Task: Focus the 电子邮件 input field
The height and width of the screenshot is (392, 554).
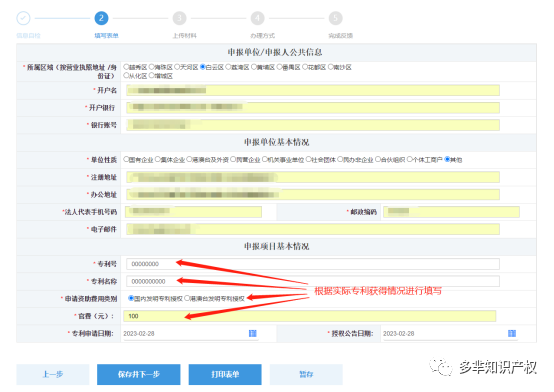Action: coord(313,229)
